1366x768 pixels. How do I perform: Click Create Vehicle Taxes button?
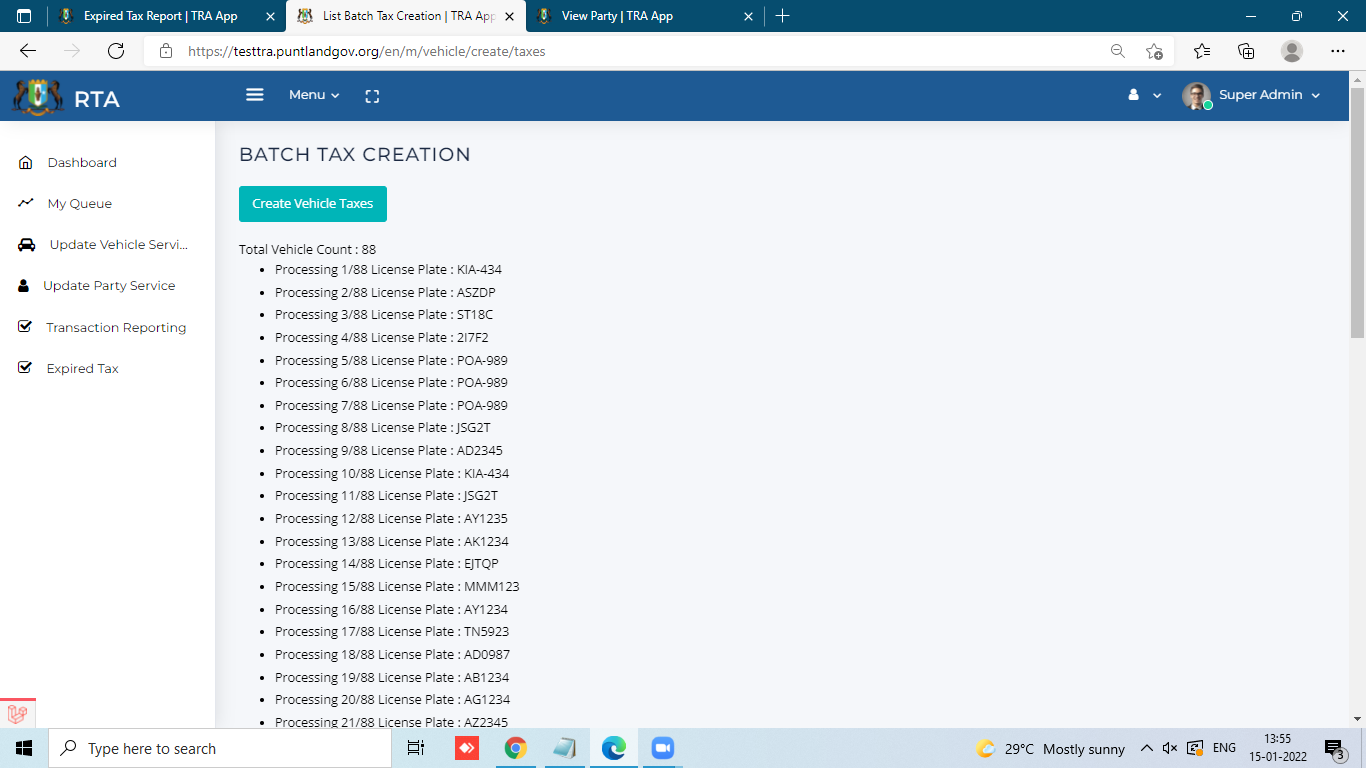pos(313,203)
